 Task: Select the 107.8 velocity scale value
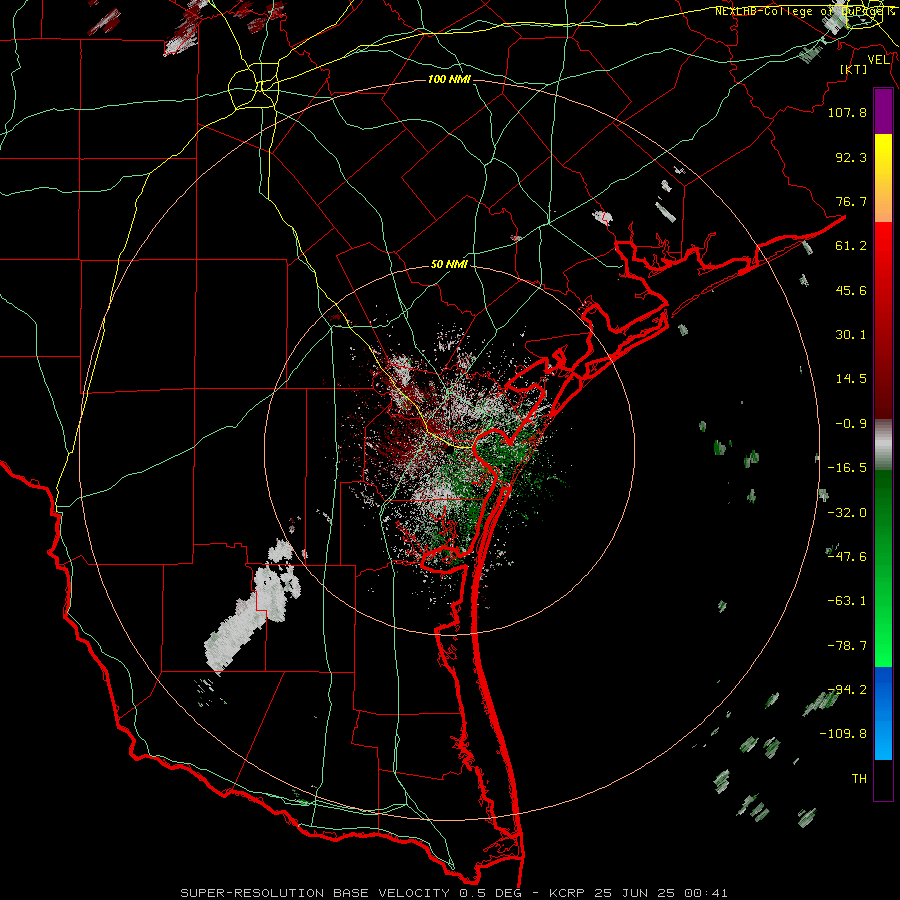(847, 112)
